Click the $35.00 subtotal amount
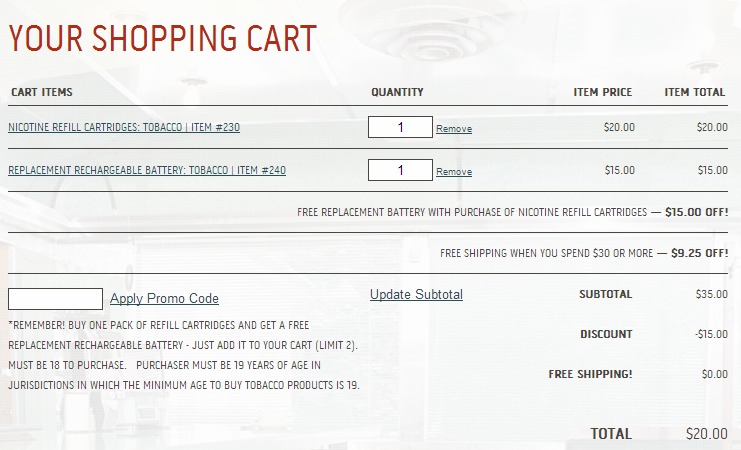The height and width of the screenshot is (450, 741). pyautogui.click(x=712, y=294)
